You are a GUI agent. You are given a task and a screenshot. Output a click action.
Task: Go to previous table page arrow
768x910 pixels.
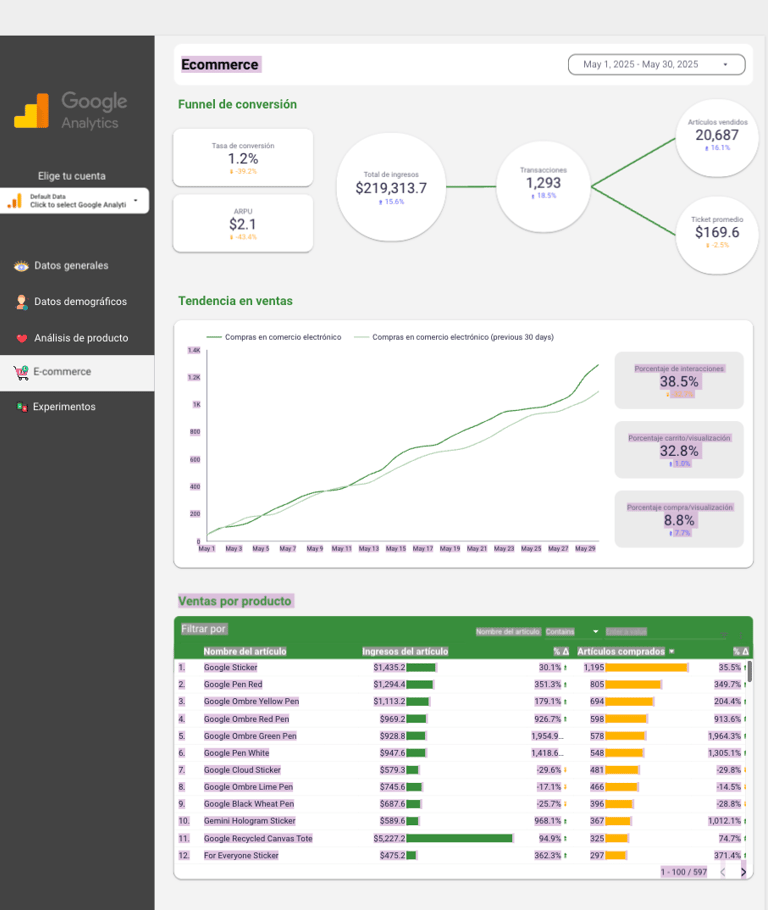click(723, 872)
